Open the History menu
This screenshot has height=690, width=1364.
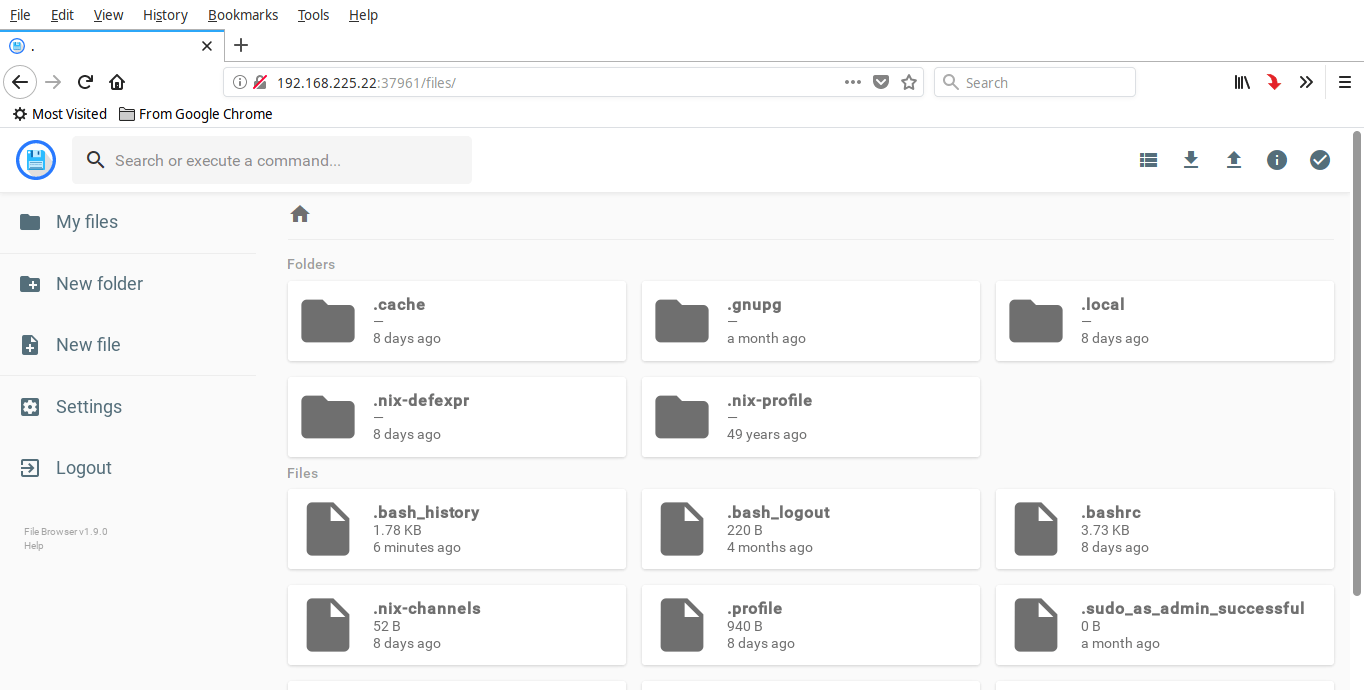pyautogui.click(x=165, y=15)
